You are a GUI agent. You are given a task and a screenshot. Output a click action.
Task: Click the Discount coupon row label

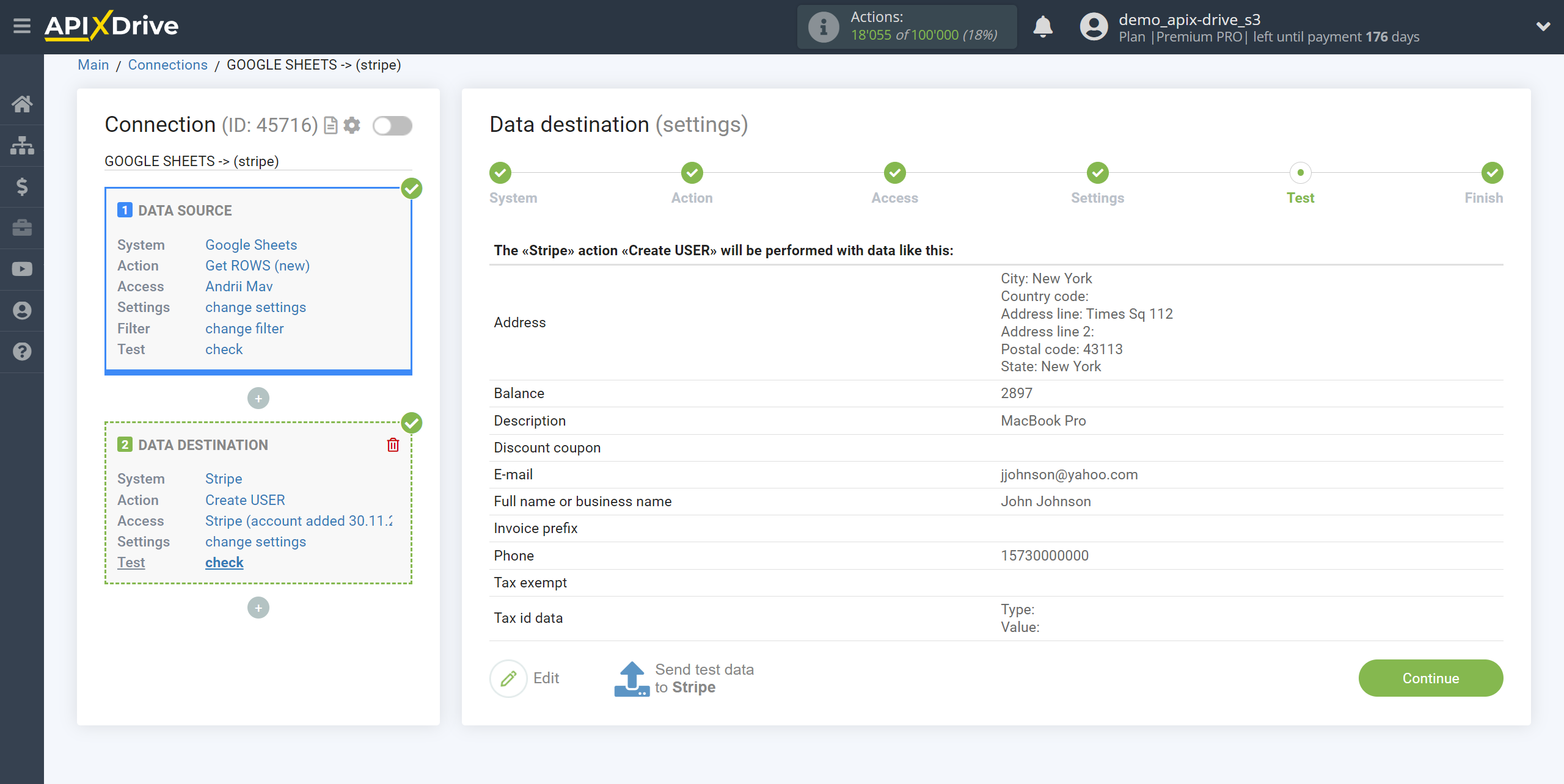coord(547,448)
